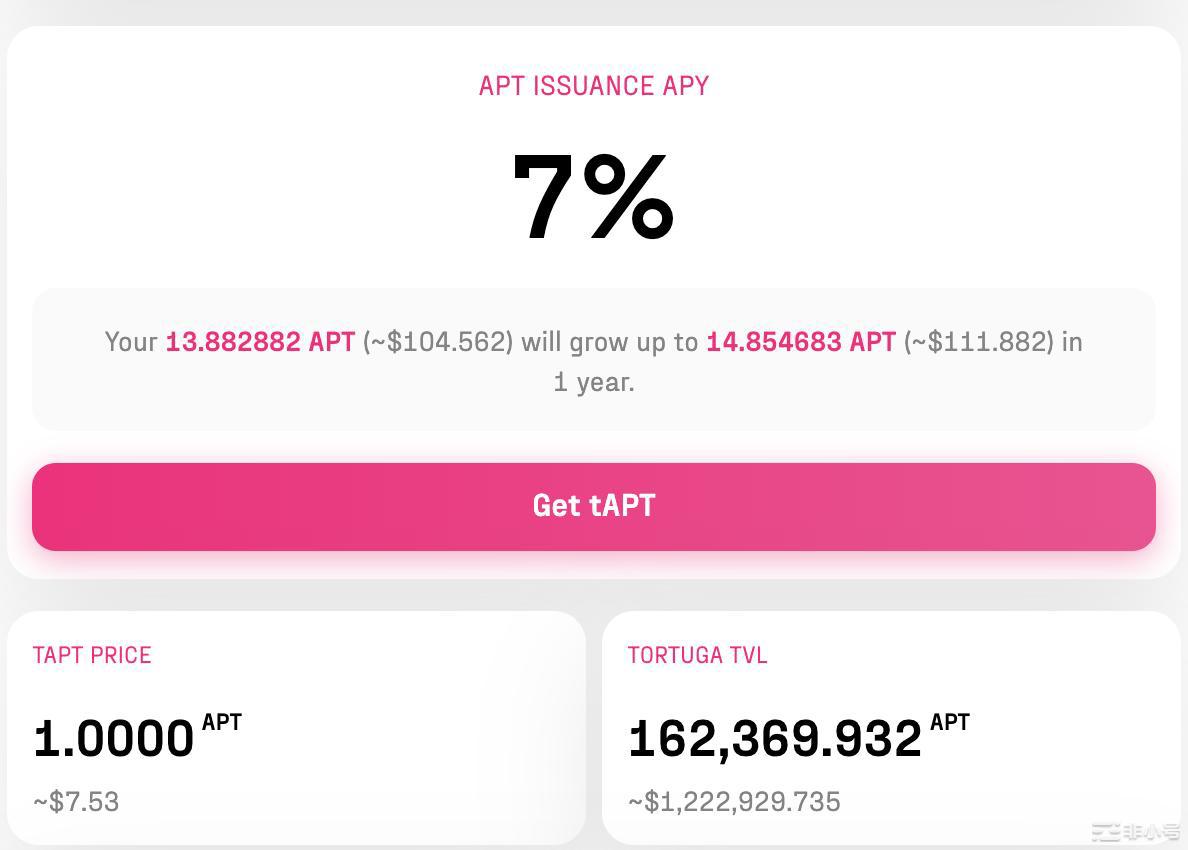Click the ~$7.53 price in dollars
Screen dimensions: 1188x850
point(76,802)
